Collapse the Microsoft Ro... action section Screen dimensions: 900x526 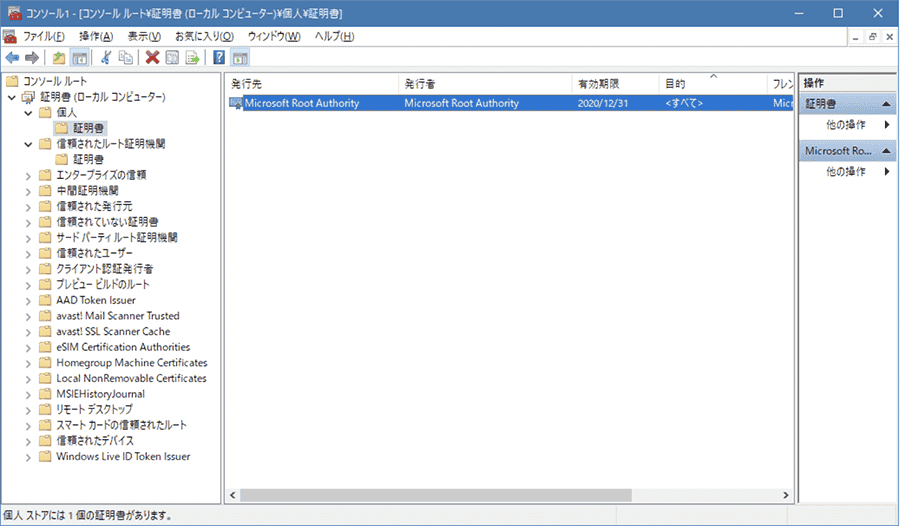886,151
